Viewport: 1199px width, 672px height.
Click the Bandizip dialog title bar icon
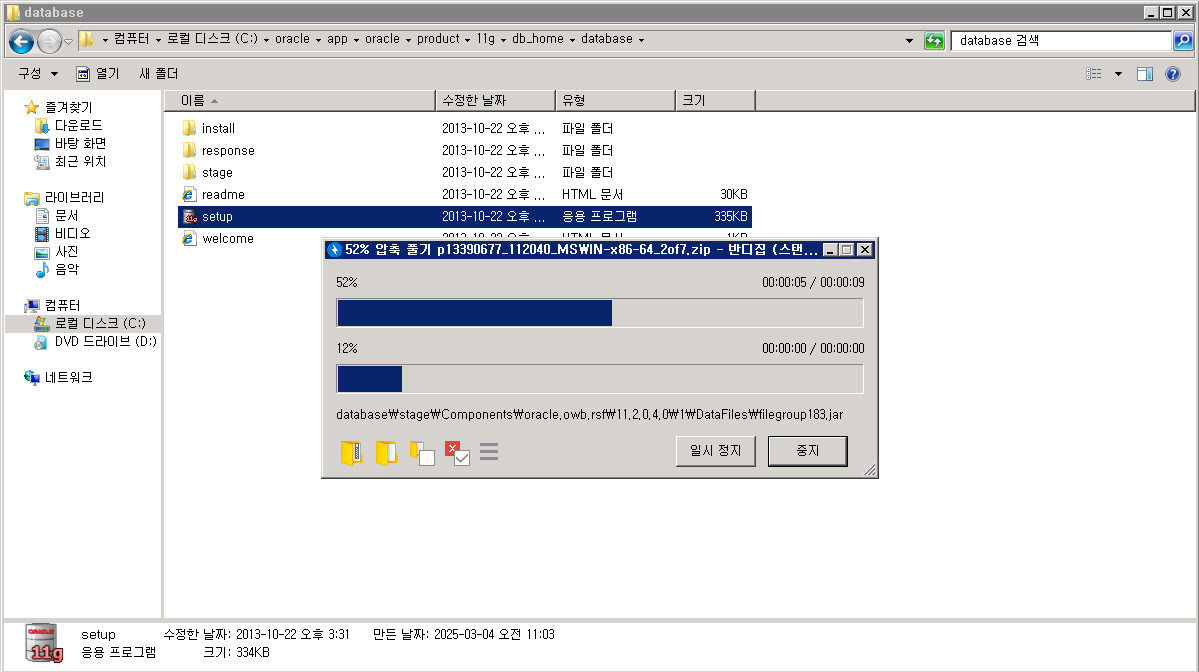(x=334, y=249)
